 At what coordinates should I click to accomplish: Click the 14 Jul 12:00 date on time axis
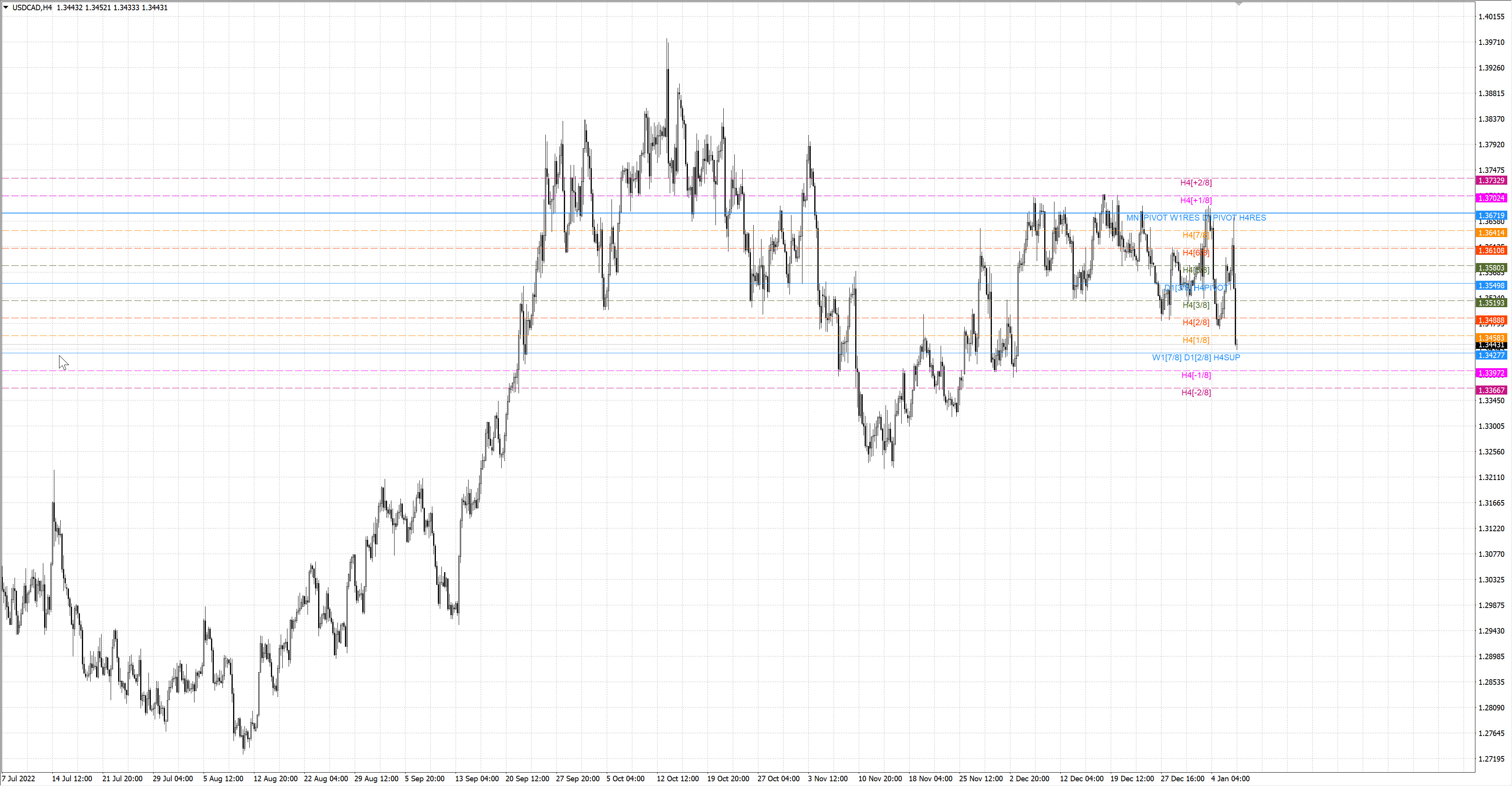(x=72, y=779)
